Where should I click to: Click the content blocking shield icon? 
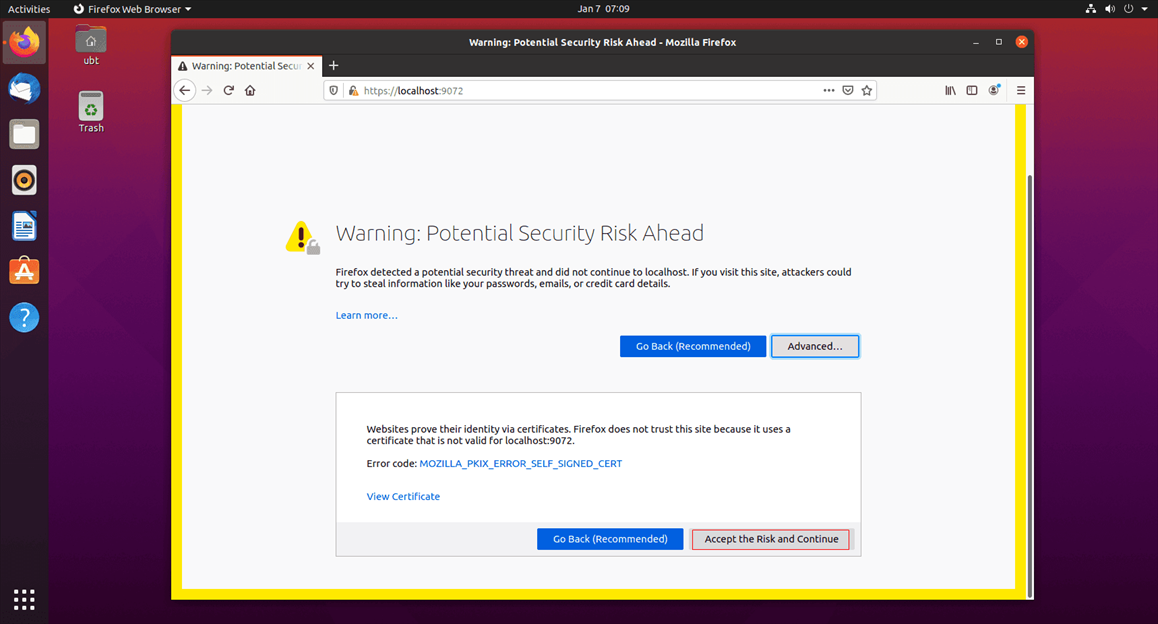[x=333, y=90]
